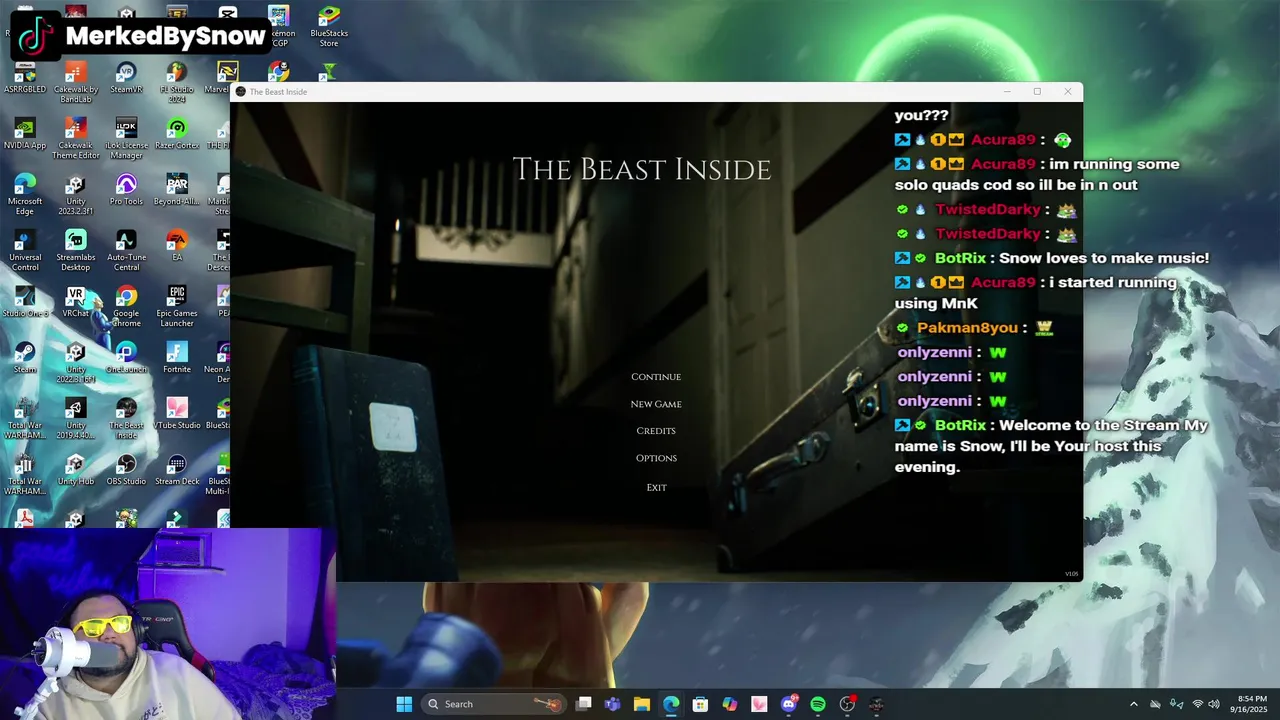Viewport: 1280px width, 720px height.
Task: Open Auto-Tune Central desktop icon
Action: [x=126, y=250]
